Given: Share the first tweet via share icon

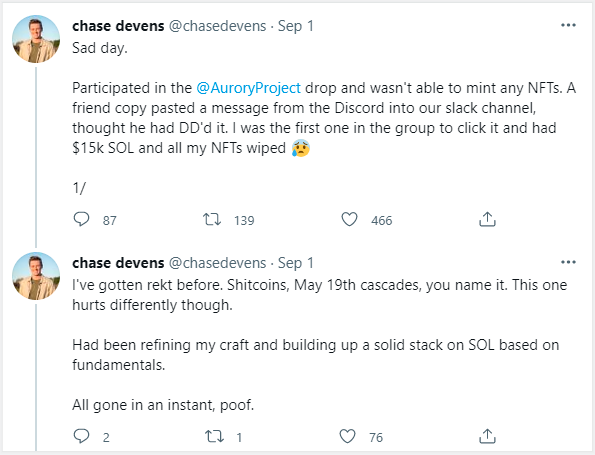Looking at the screenshot, I should [x=487, y=219].
